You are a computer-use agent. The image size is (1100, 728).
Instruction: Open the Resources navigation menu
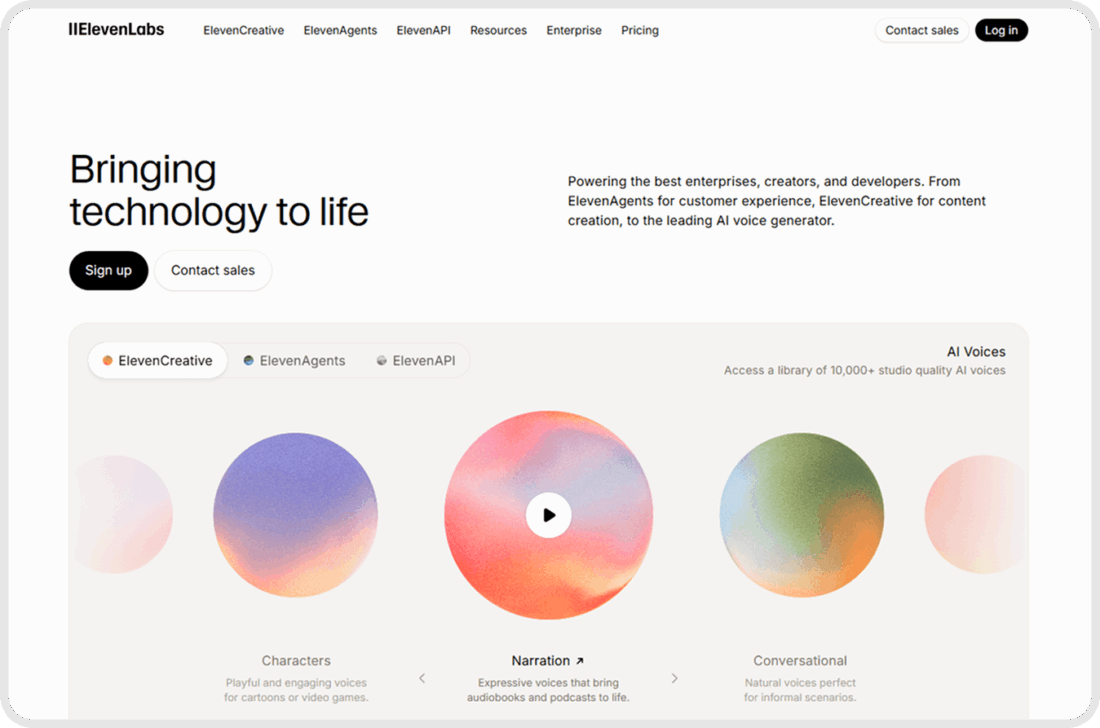pos(498,30)
